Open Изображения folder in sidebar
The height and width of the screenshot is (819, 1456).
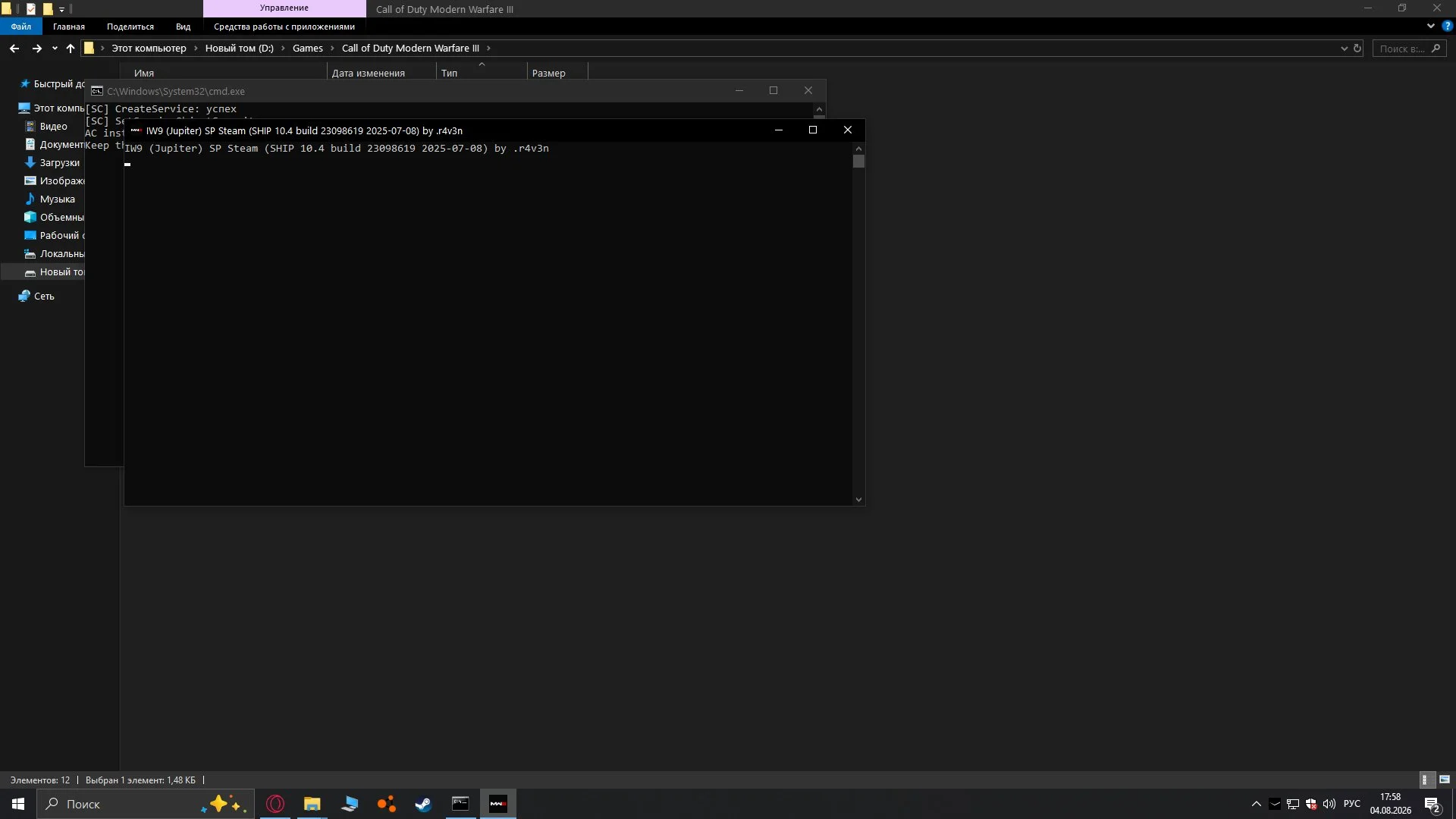(x=53, y=180)
